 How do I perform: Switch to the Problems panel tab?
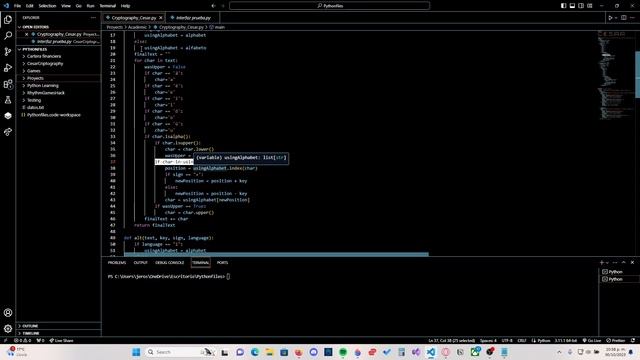[117, 263]
